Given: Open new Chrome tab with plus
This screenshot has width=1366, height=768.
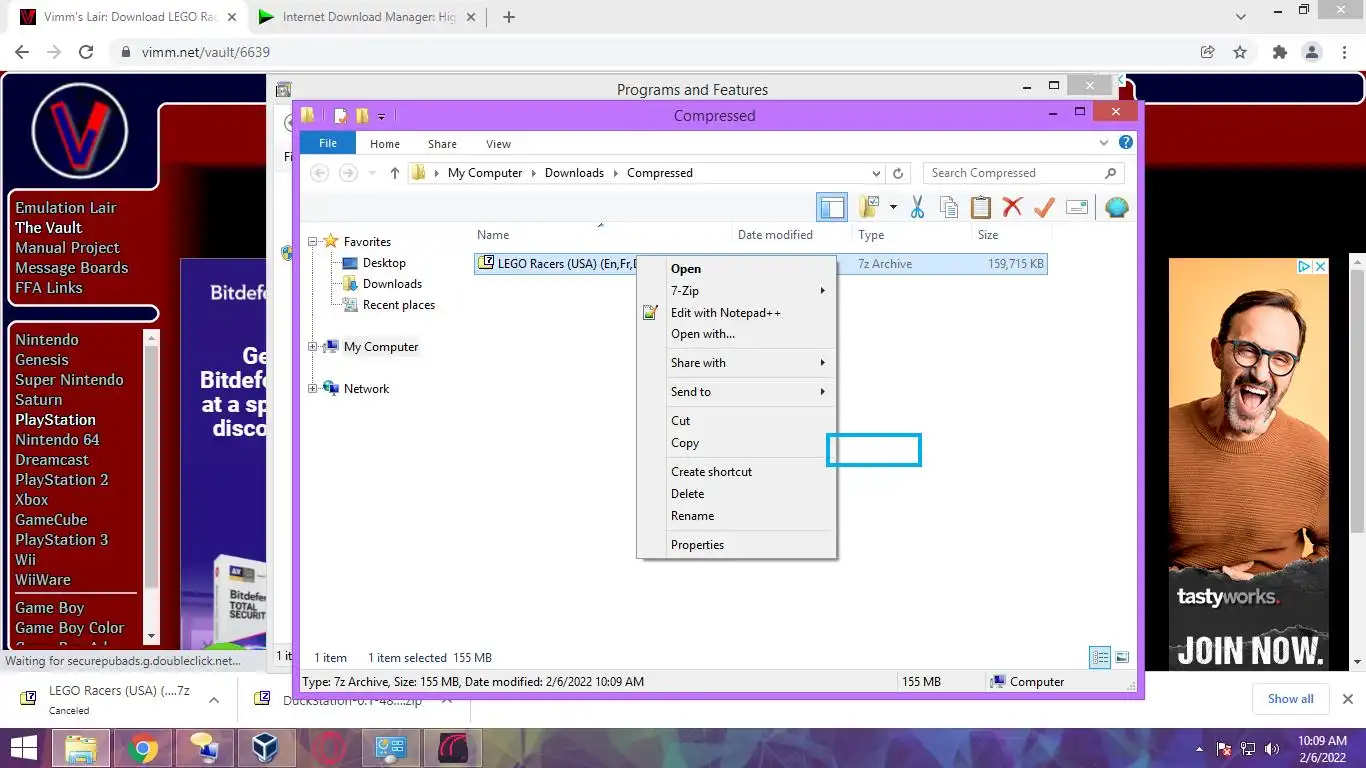Looking at the screenshot, I should (x=508, y=17).
